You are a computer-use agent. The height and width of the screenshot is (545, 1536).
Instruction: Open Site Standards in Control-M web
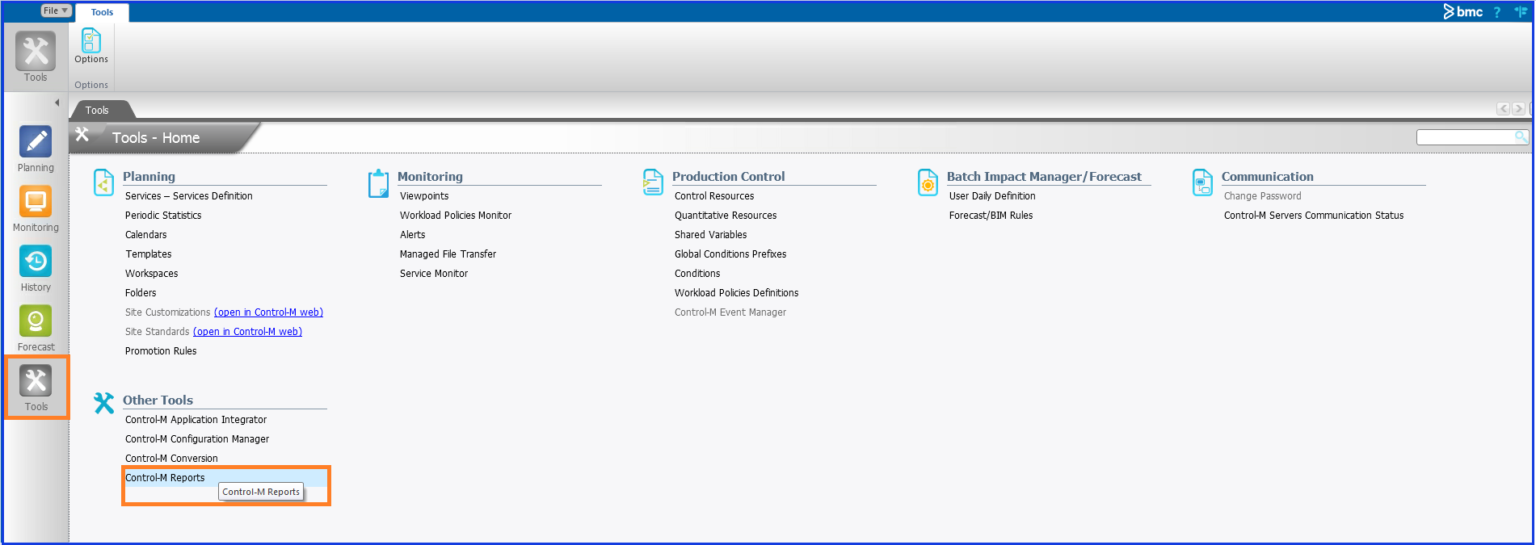(x=247, y=331)
